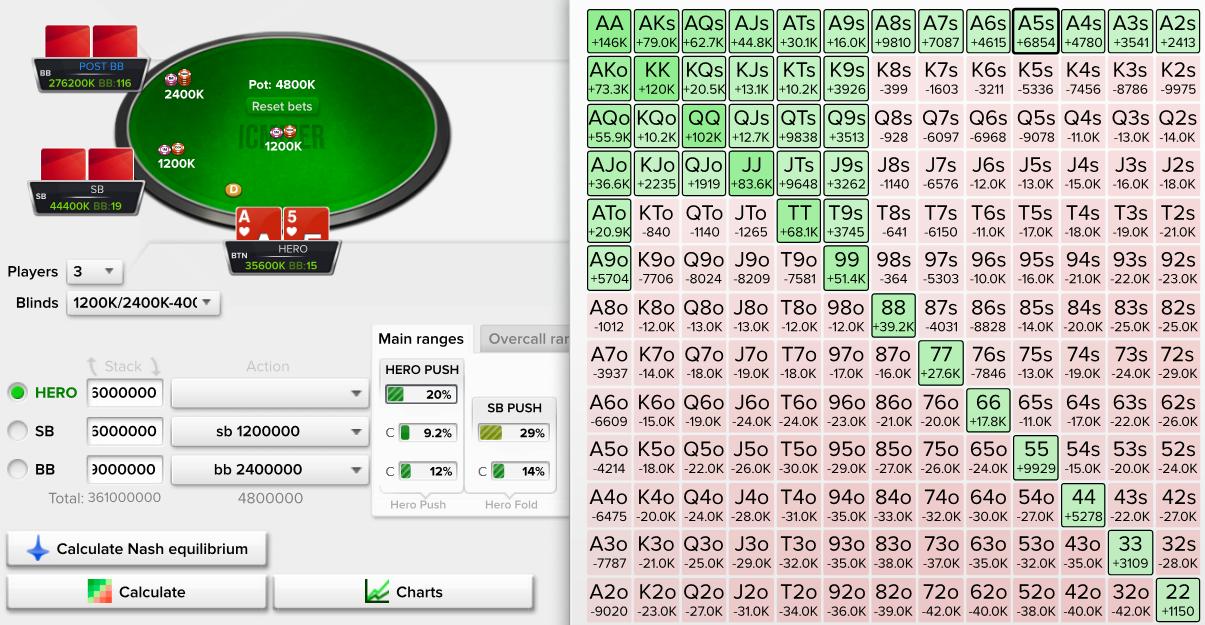Click the pot chips in the table center

pos(283,132)
